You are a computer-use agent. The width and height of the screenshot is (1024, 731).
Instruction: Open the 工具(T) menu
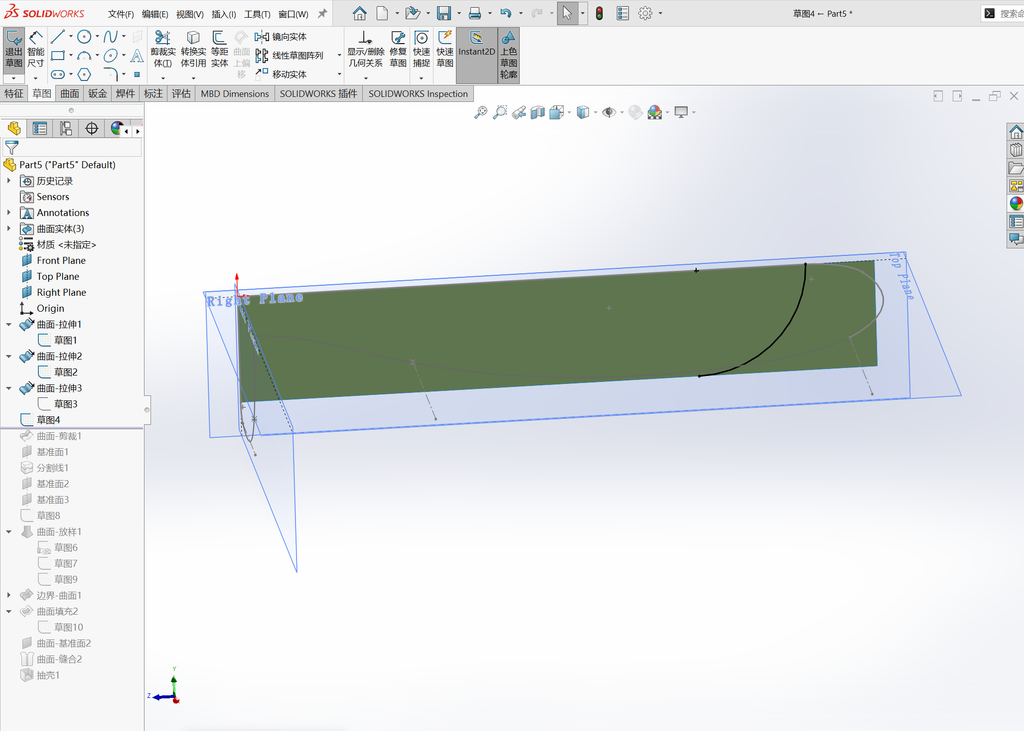click(x=257, y=14)
